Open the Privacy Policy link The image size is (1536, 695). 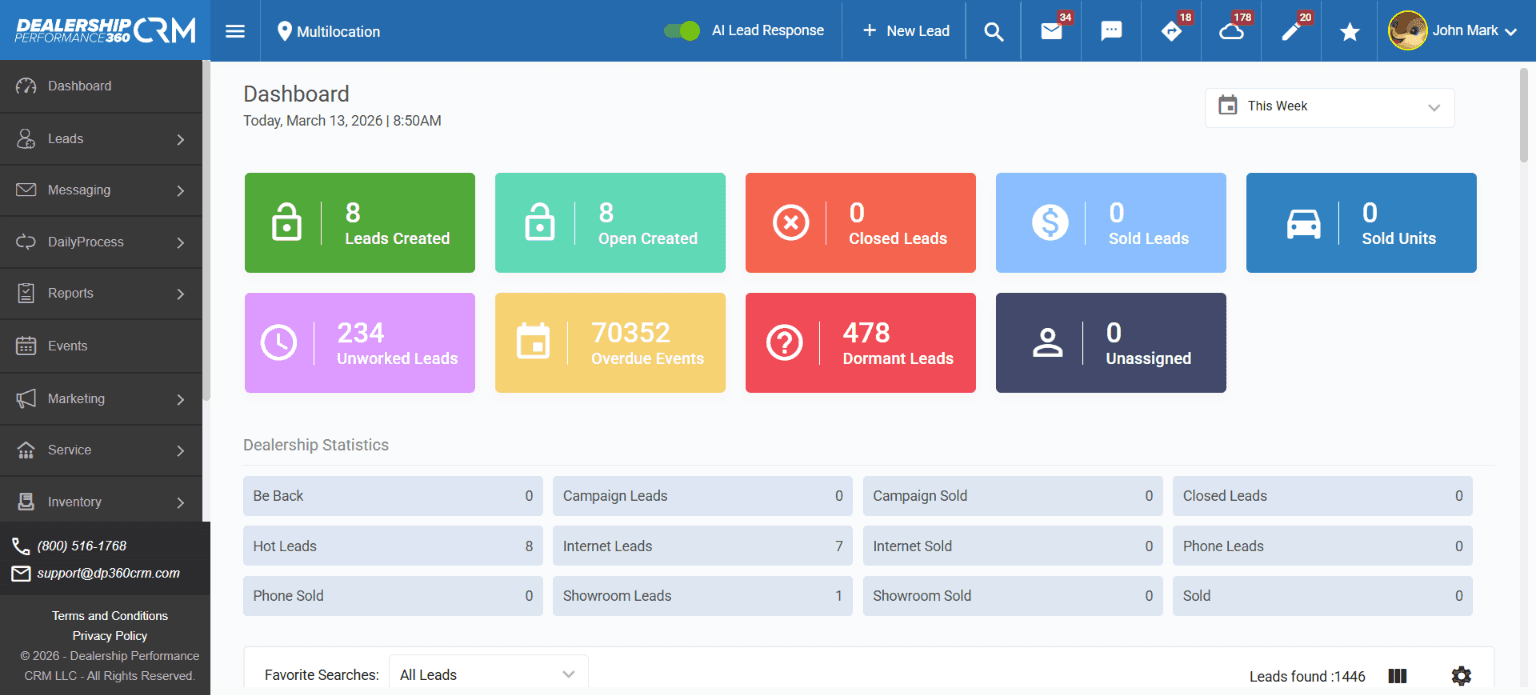pos(110,636)
